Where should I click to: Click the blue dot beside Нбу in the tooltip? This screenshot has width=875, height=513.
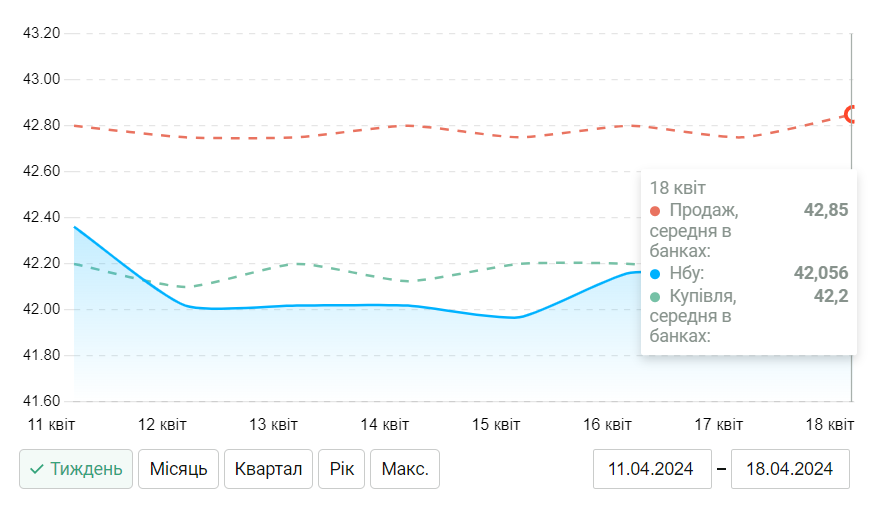coord(655,274)
